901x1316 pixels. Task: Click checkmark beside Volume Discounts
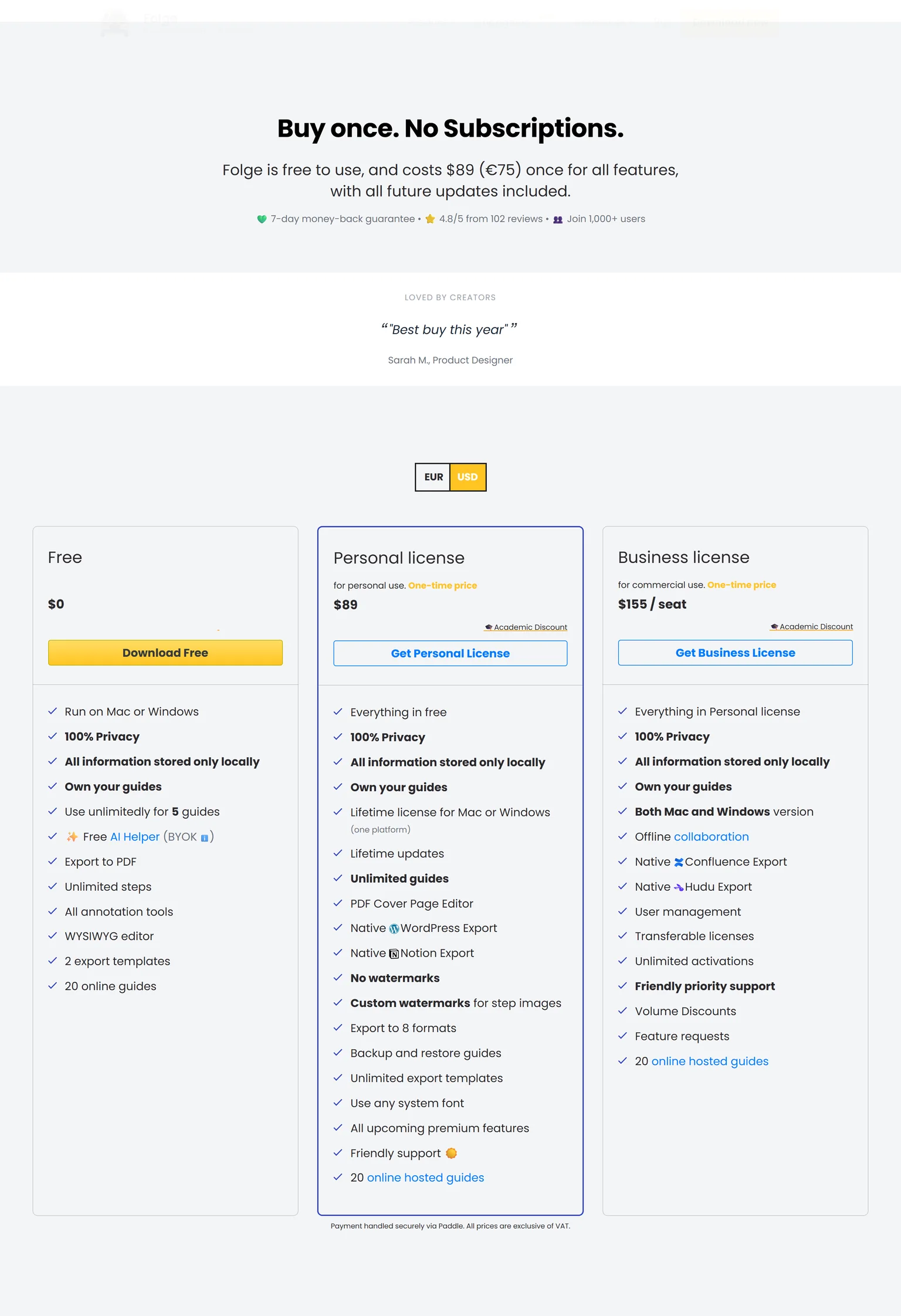point(622,1011)
